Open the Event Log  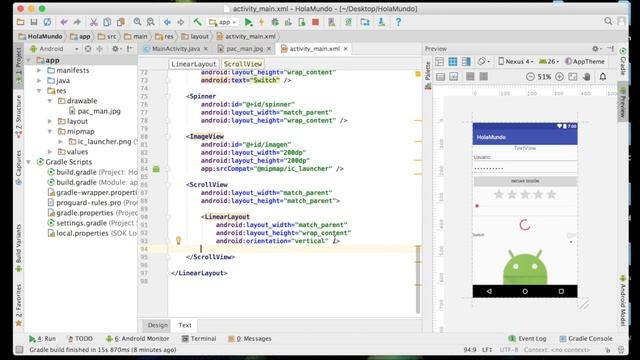[527, 338]
